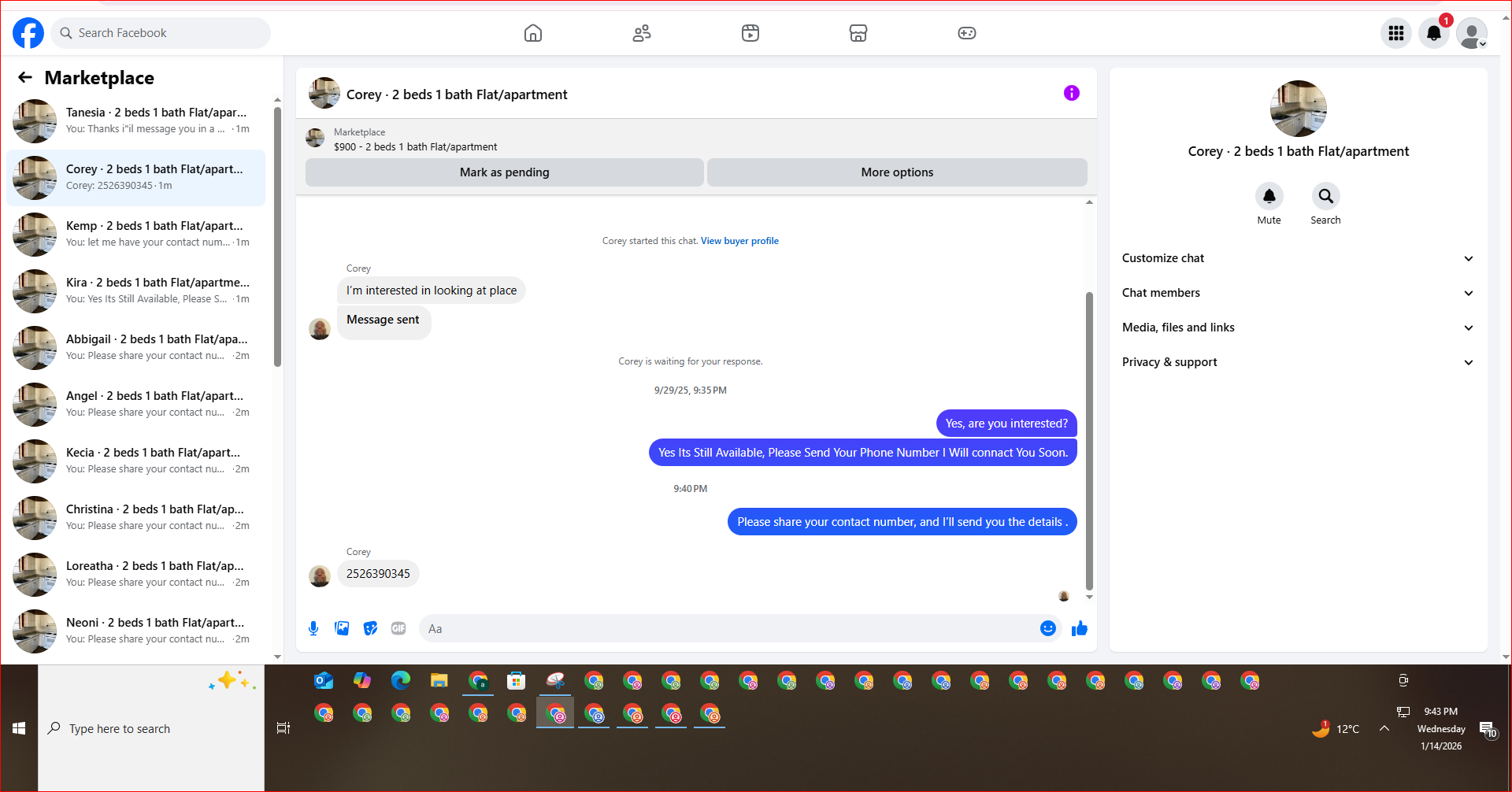Open the weather 12°C taskbar widget
The width and height of the screenshot is (1512, 792).
point(1336,729)
